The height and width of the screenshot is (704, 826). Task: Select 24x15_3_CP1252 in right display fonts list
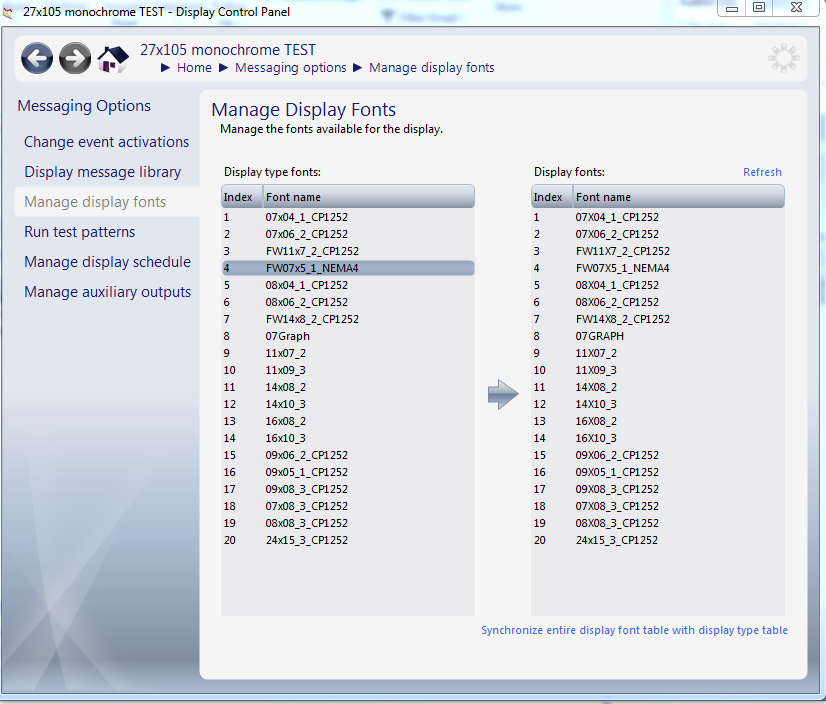coord(617,540)
